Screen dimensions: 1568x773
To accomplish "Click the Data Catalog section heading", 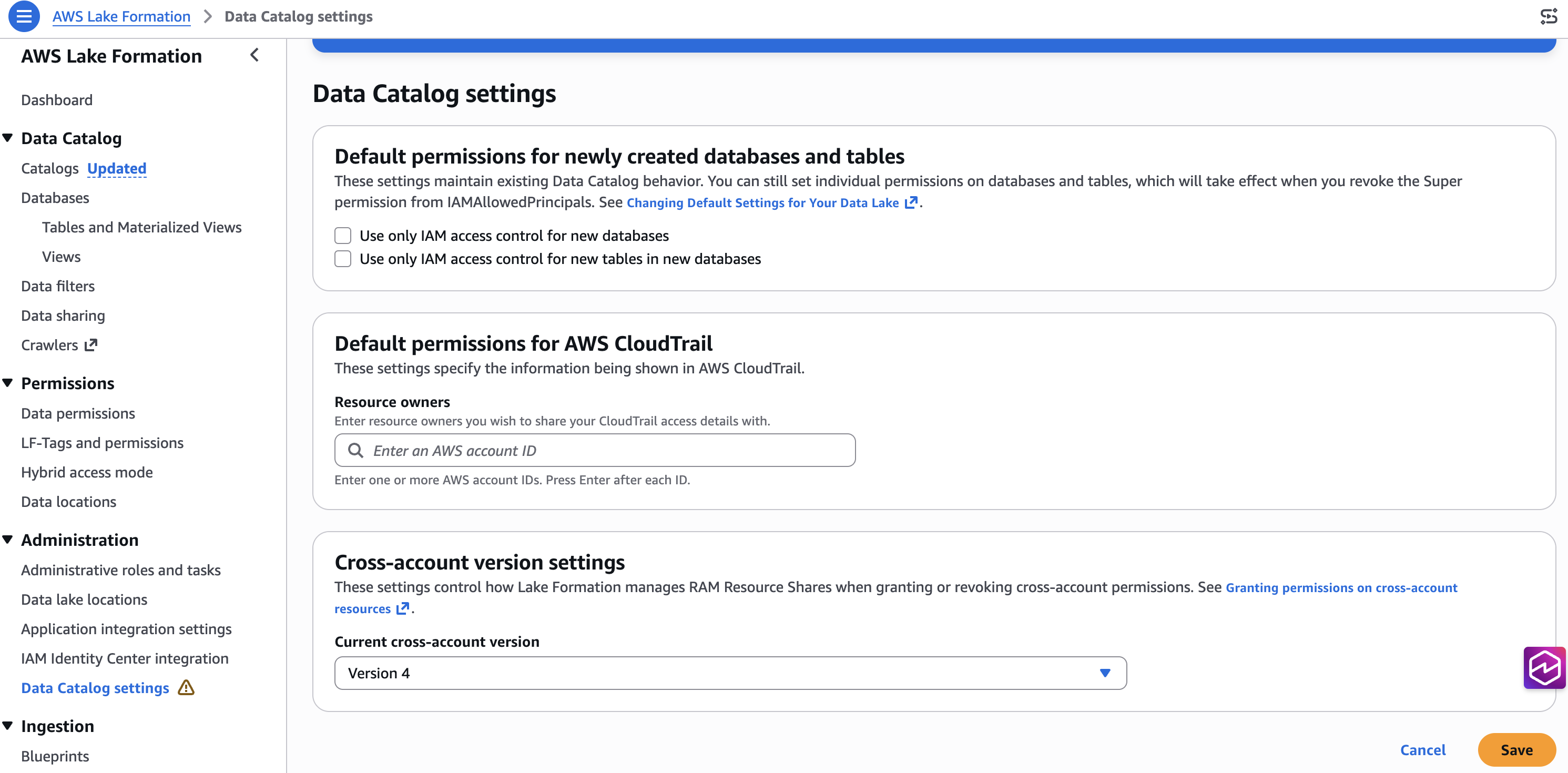I will (x=71, y=138).
